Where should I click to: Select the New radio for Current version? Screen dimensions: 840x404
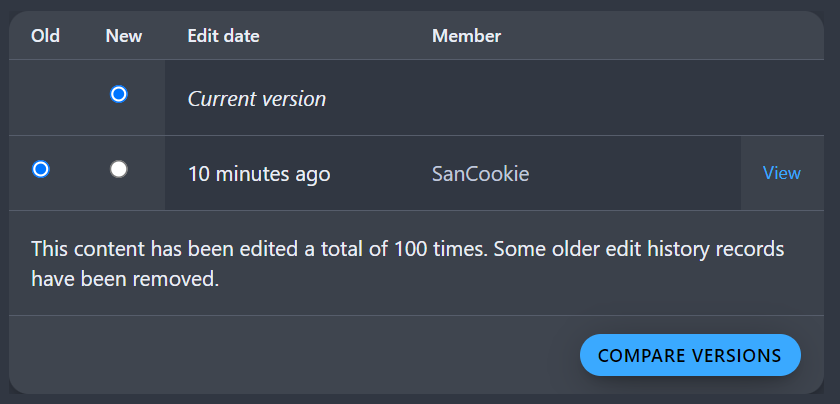[x=118, y=95]
